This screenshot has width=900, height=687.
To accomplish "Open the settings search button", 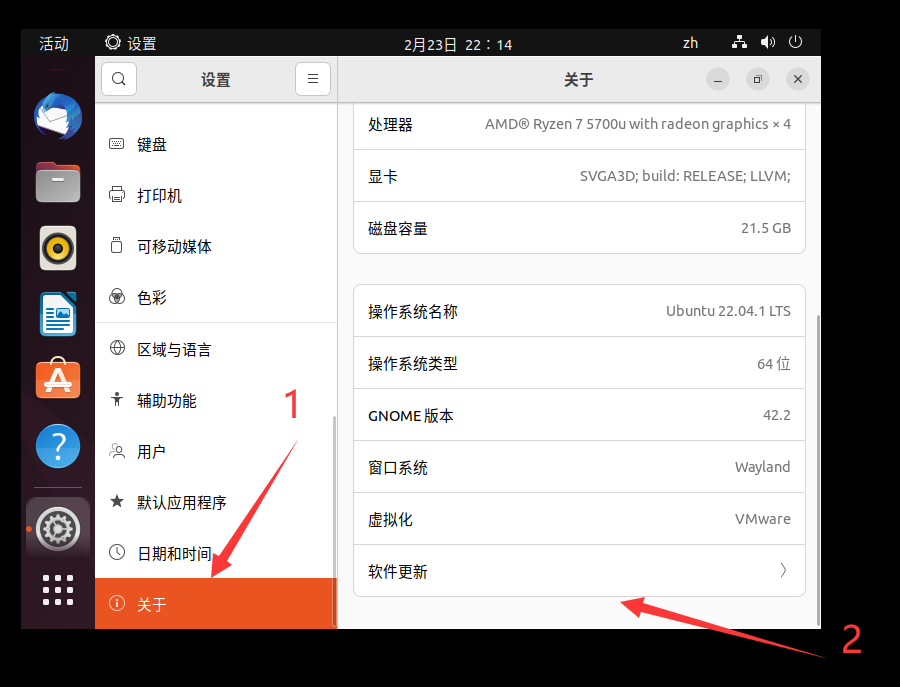I will (119, 79).
